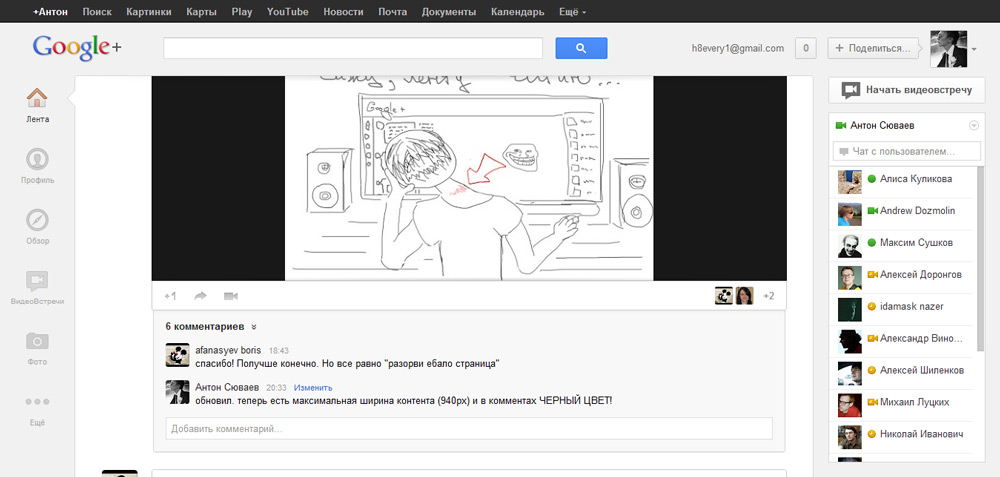
Task: Open the profile photo in the header
Action: [948, 48]
